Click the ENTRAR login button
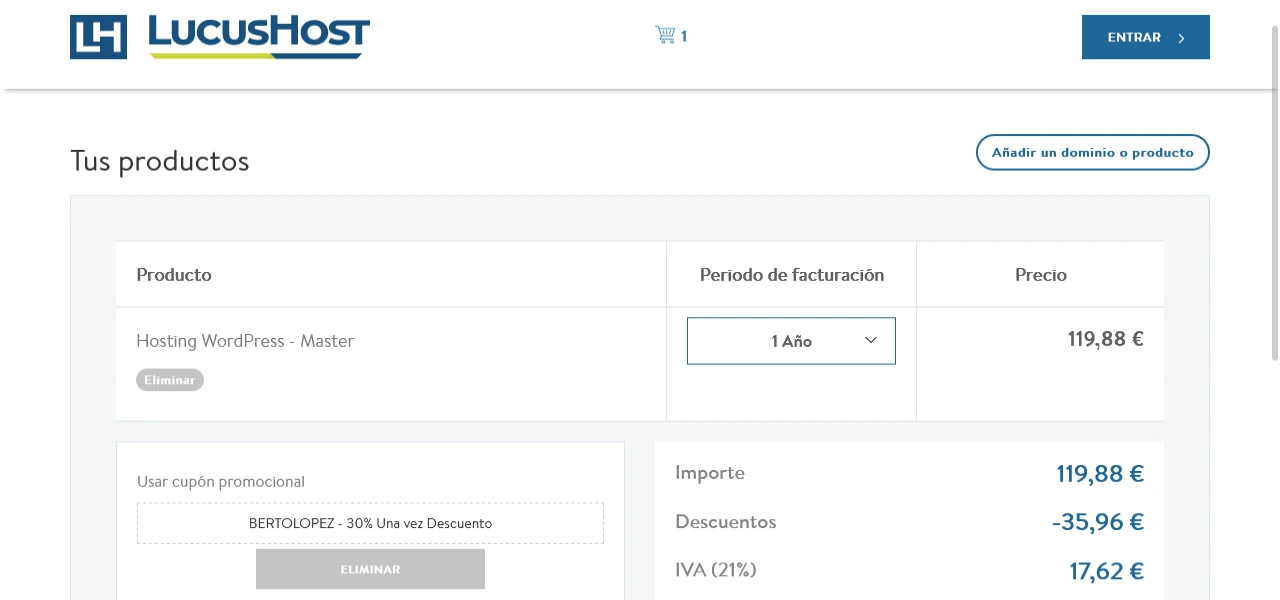 (x=1146, y=37)
